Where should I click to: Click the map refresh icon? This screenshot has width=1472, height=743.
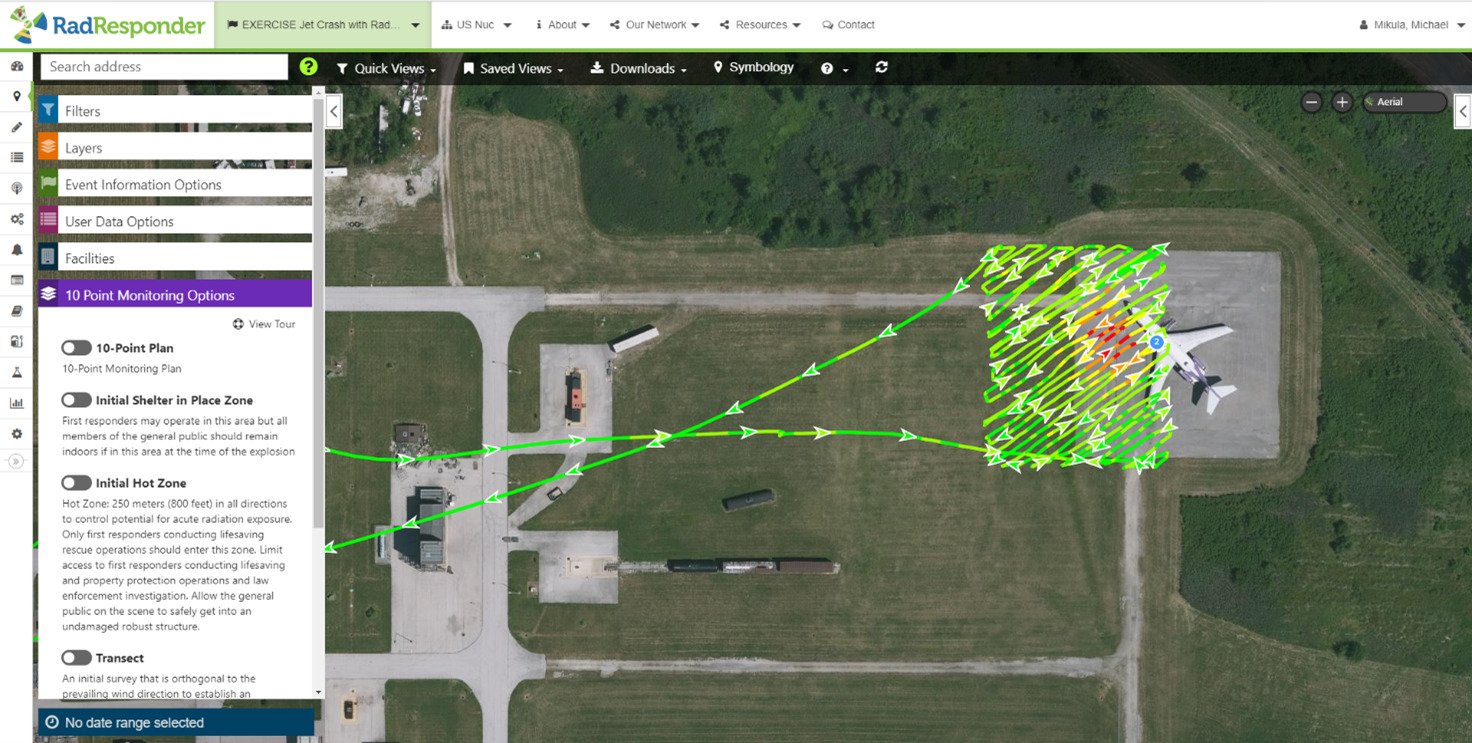(881, 67)
